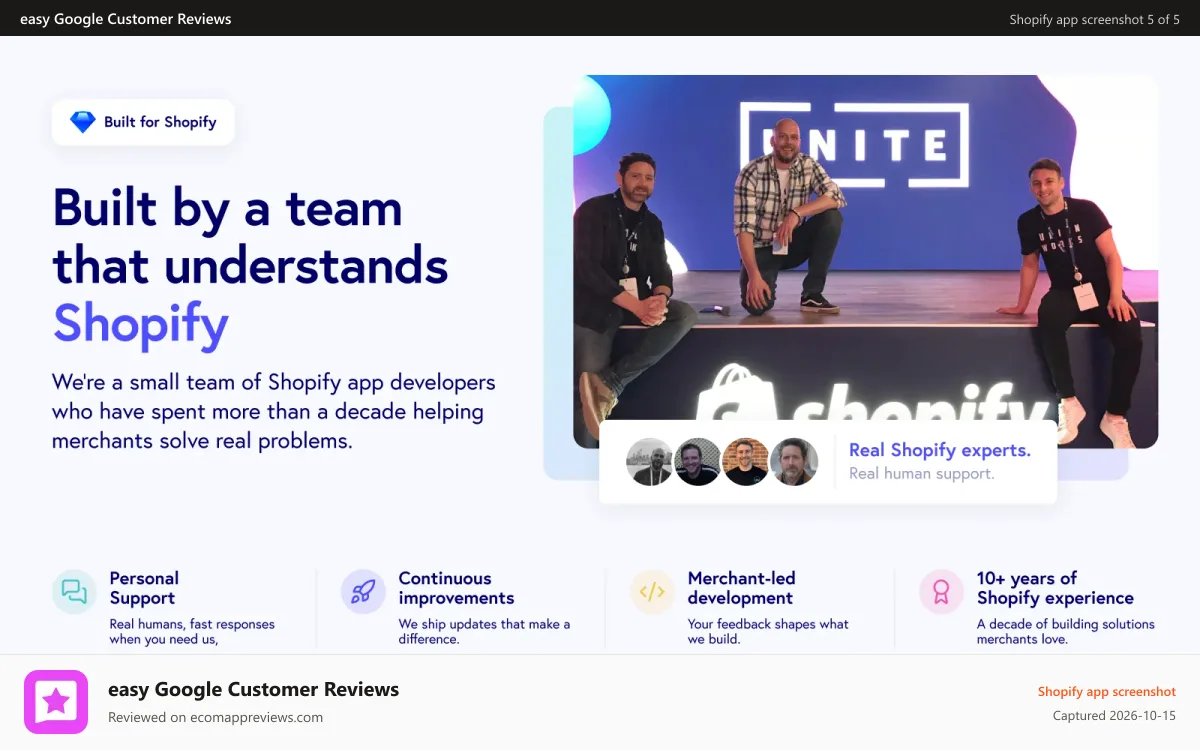Click the '10+ years of Shopify experience' heading
1200x750 pixels.
[x=1055, y=588]
